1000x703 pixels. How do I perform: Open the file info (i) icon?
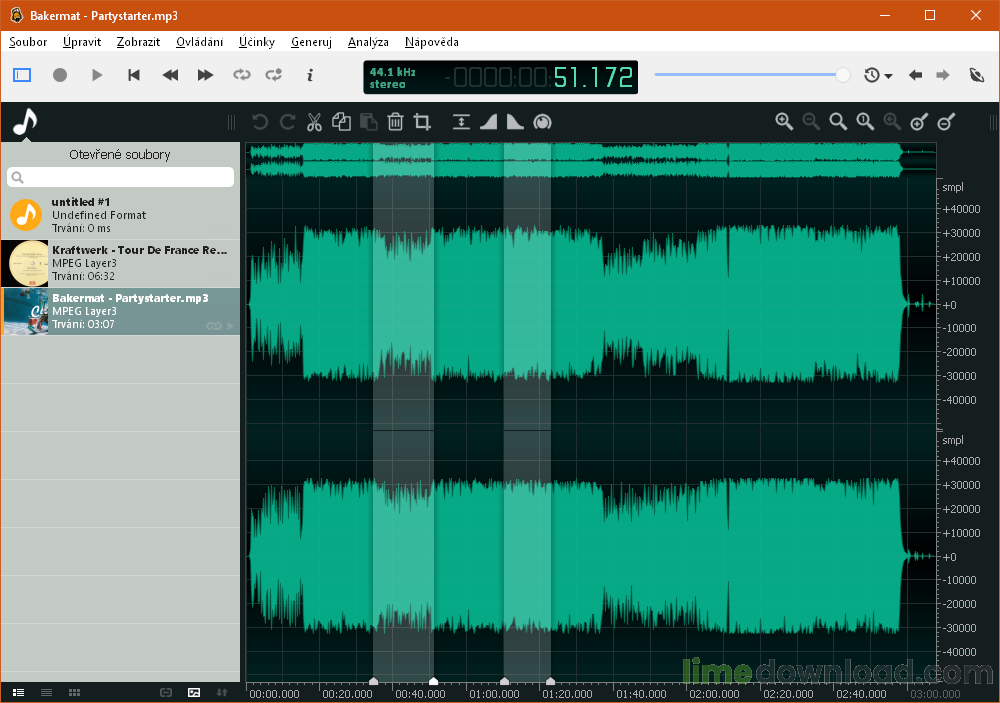[x=310, y=75]
